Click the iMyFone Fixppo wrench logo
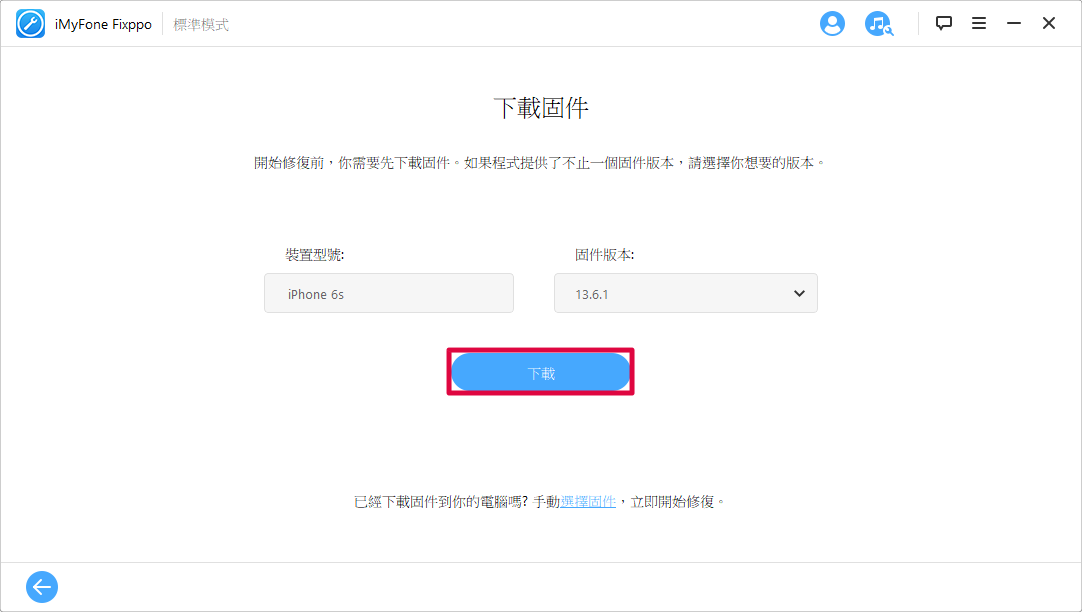 tap(30, 24)
